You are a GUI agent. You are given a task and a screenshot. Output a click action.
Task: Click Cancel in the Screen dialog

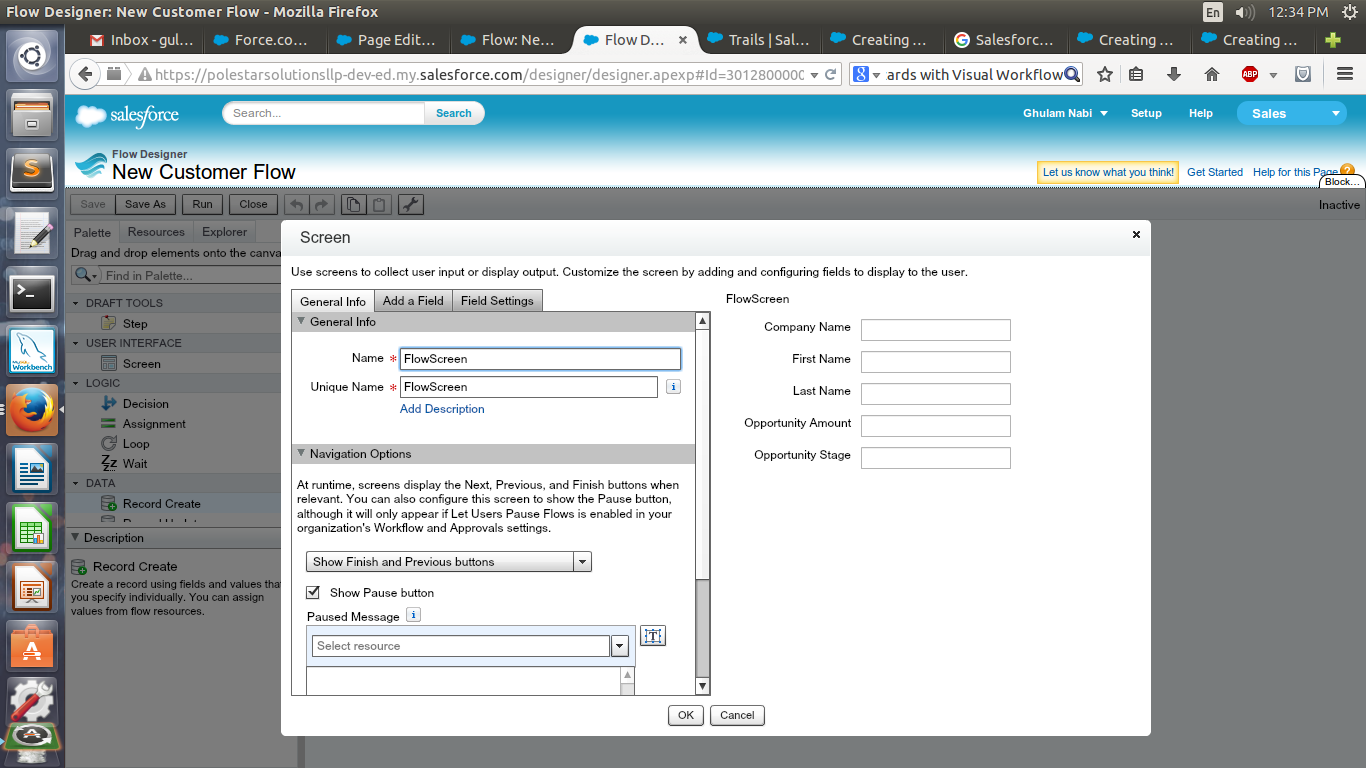click(x=737, y=715)
